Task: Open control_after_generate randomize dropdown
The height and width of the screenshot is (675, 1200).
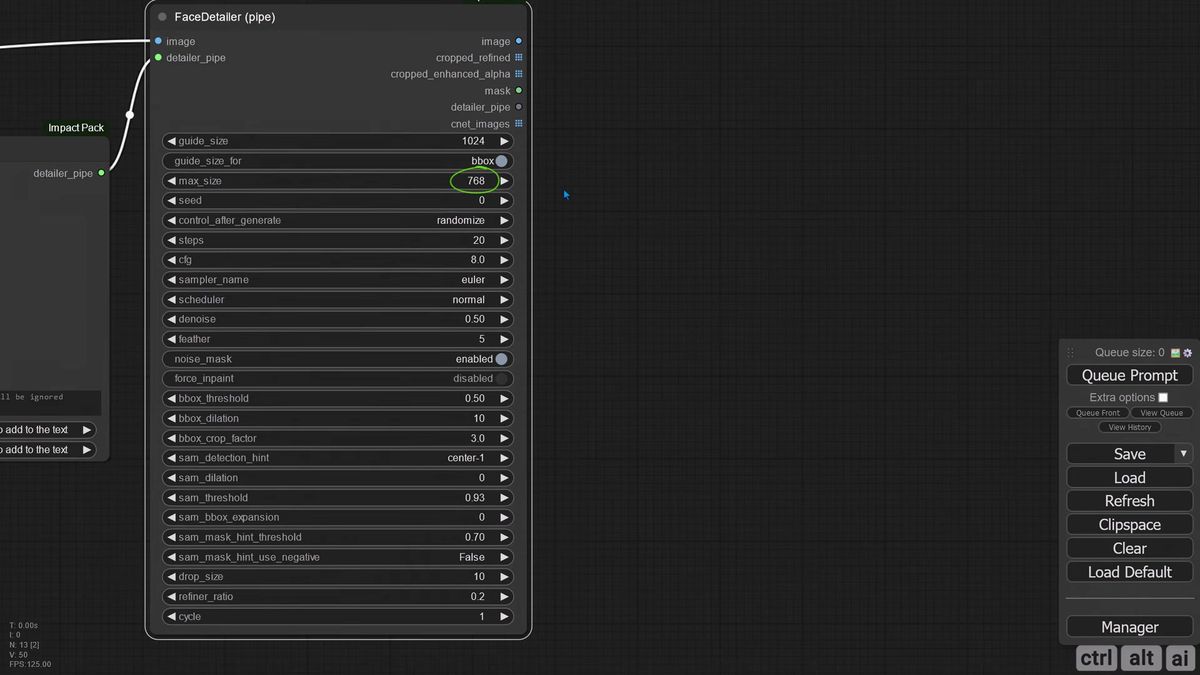Action: pyautogui.click(x=337, y=220)
